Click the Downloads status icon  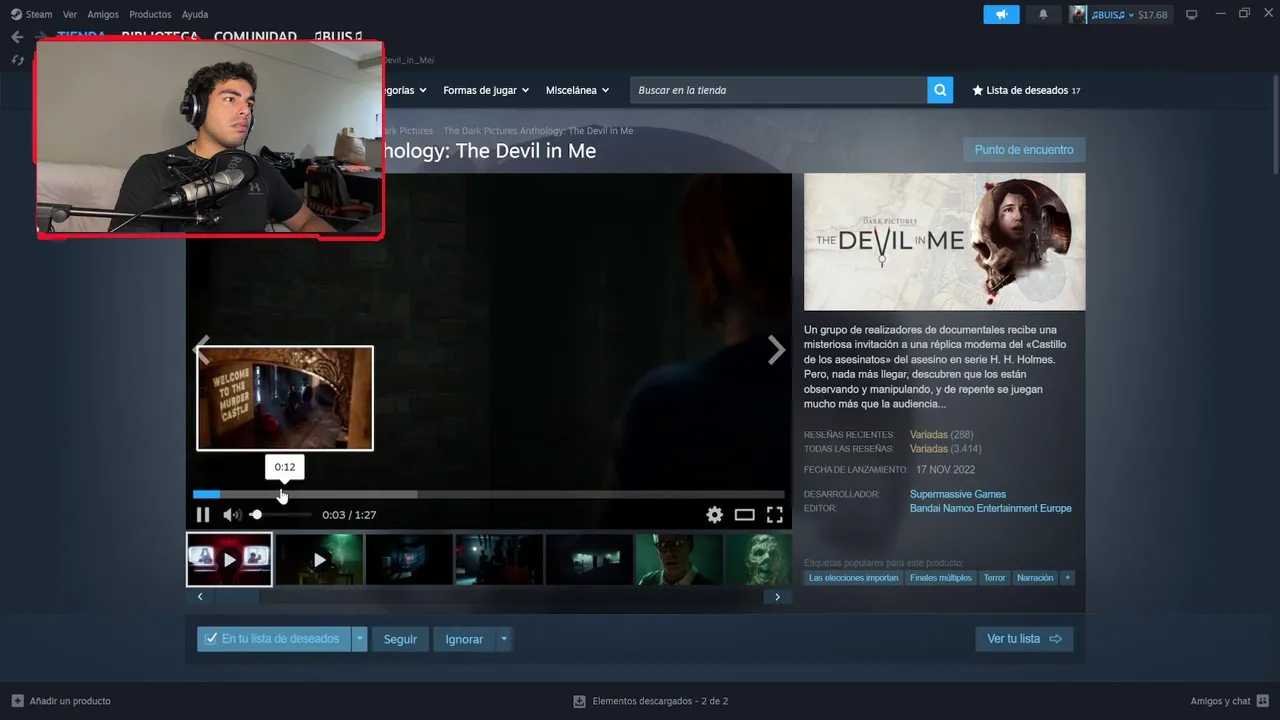[578, 701]
